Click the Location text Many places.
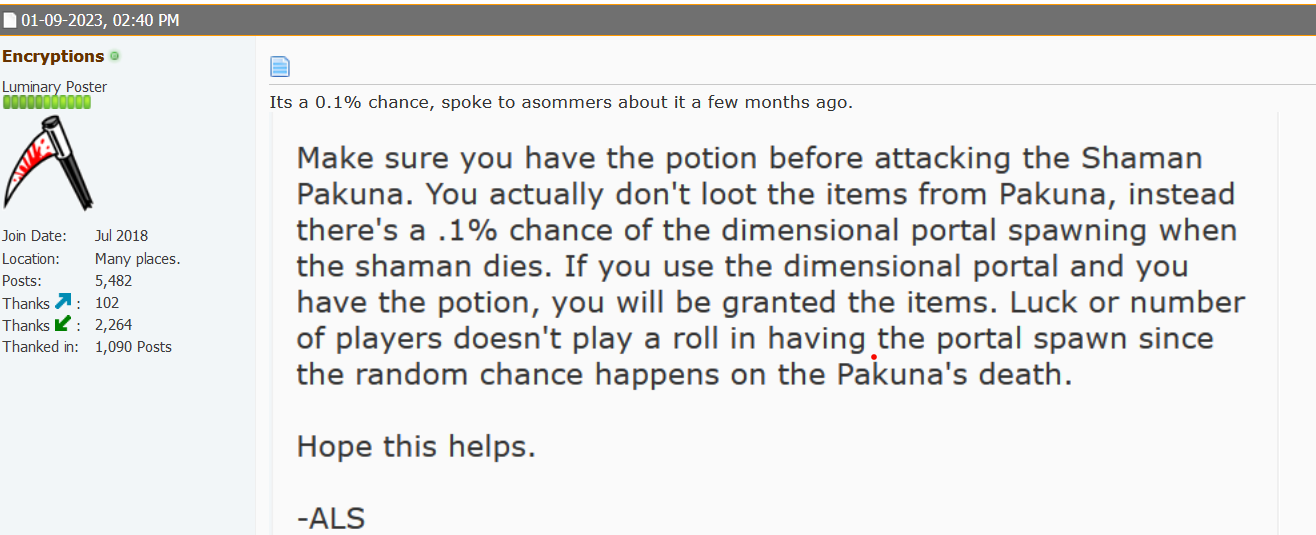The height and width of the screenshot is (535, 1316). (137, 259)
